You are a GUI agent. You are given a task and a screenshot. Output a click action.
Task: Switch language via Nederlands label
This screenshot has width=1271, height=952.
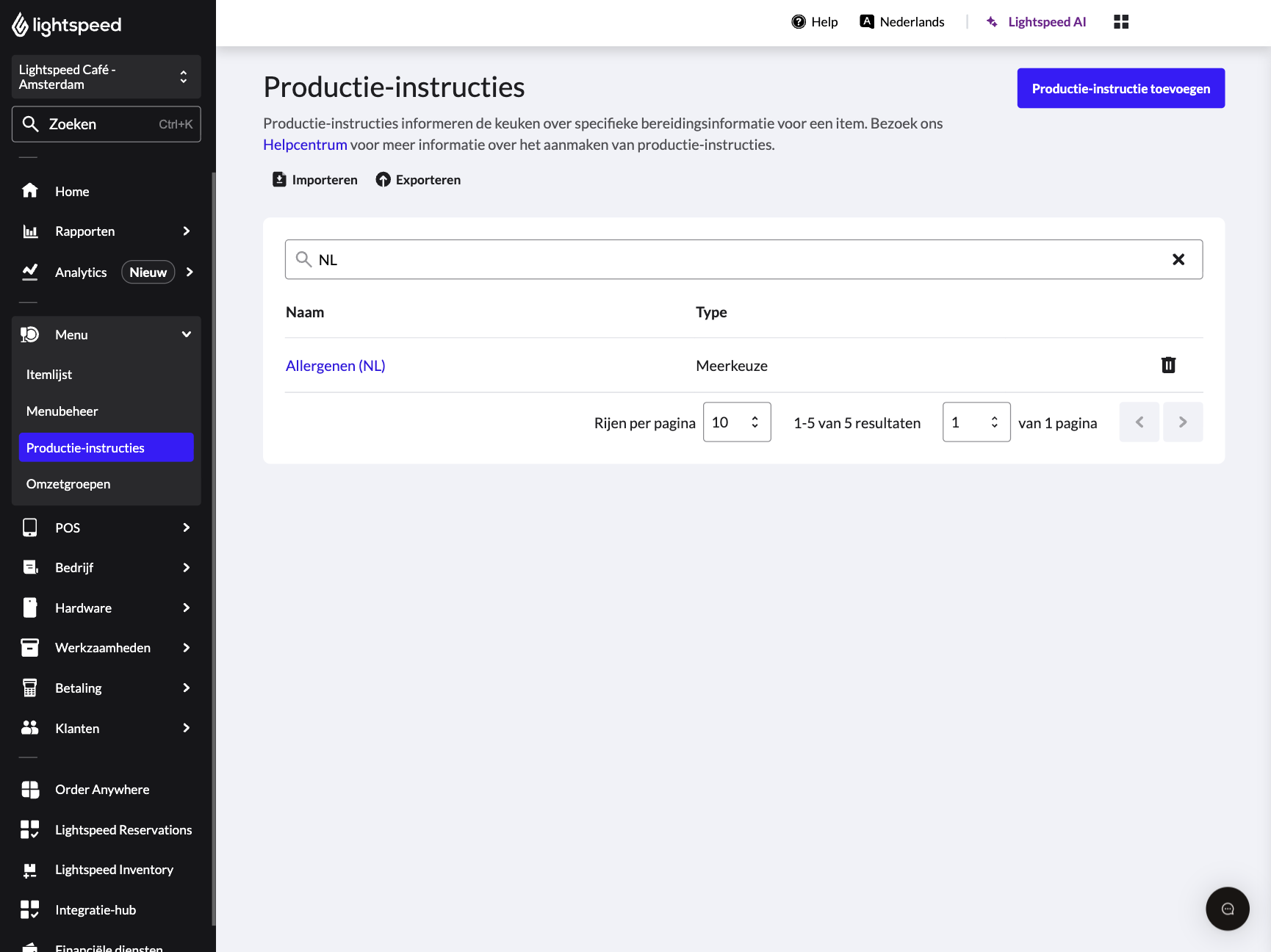click(912, 22)
